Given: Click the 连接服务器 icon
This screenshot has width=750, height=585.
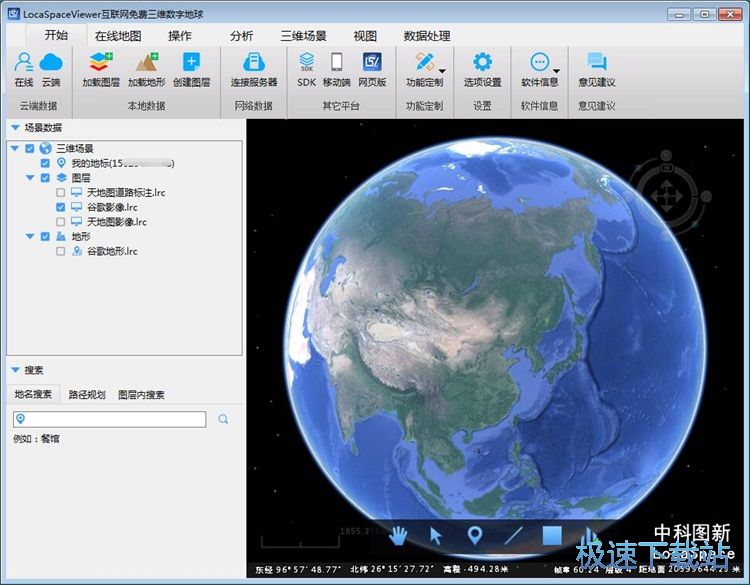Looking at the screenshot, I should [x=254, y=62].
